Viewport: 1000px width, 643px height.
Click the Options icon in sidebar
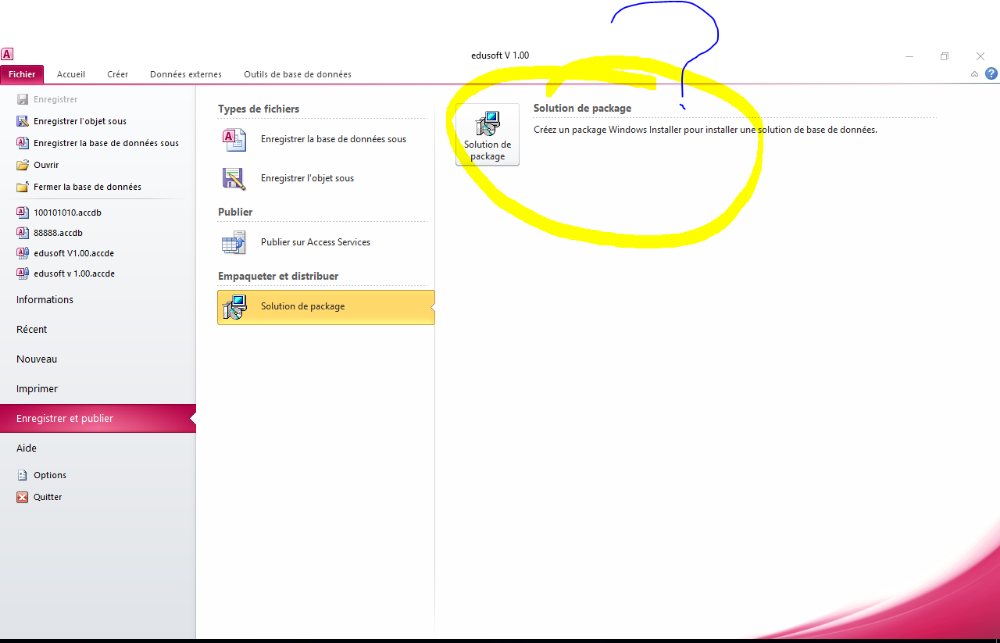click(x=22, y=475)
